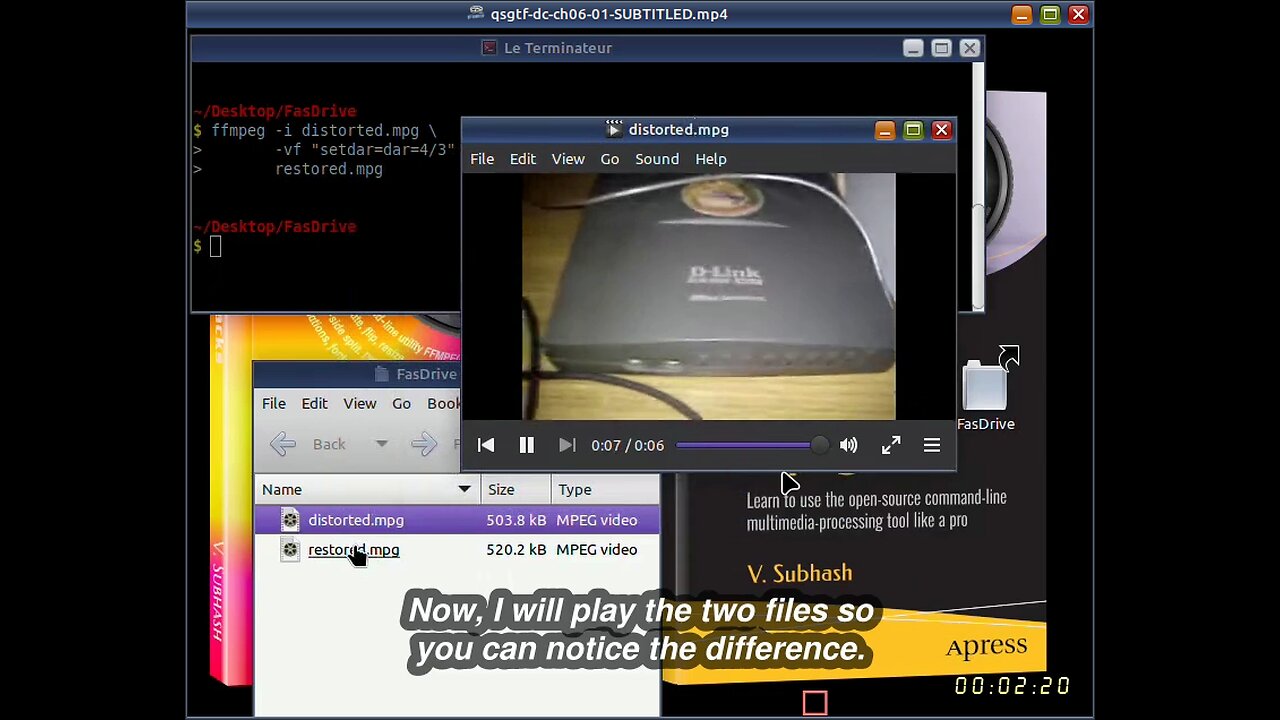Click the distorted.mpg player title bar icon
The image size is (1280, 720).
[x=614, y=130]
